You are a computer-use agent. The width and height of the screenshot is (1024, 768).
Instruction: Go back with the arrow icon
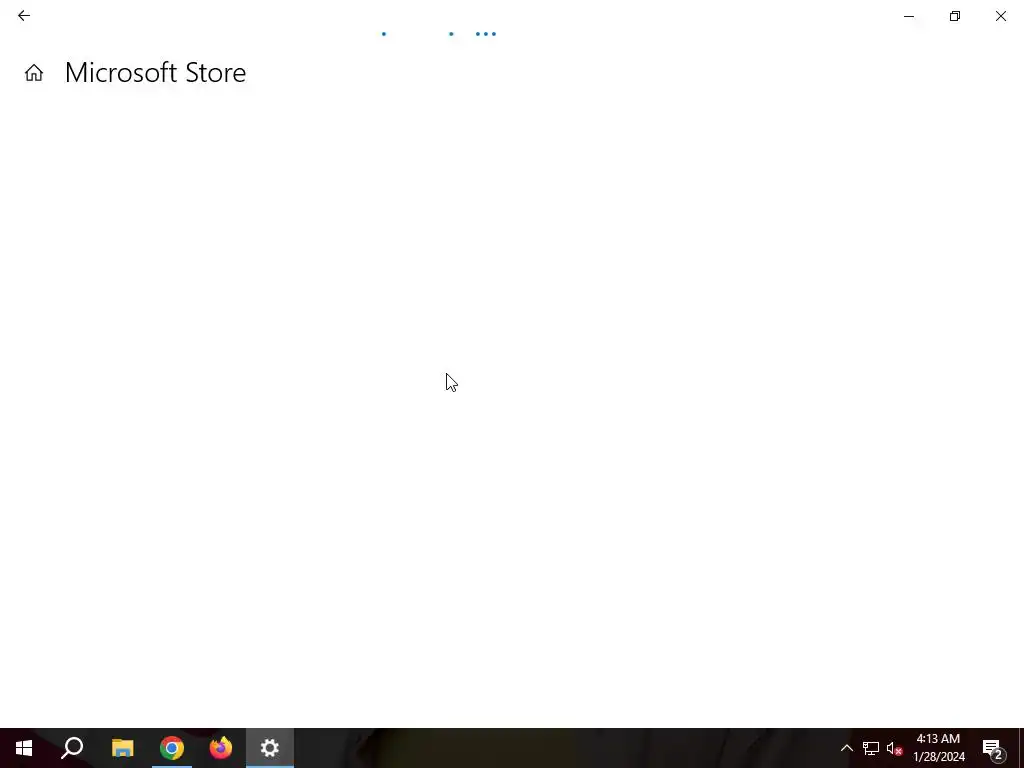click(24, 16)
